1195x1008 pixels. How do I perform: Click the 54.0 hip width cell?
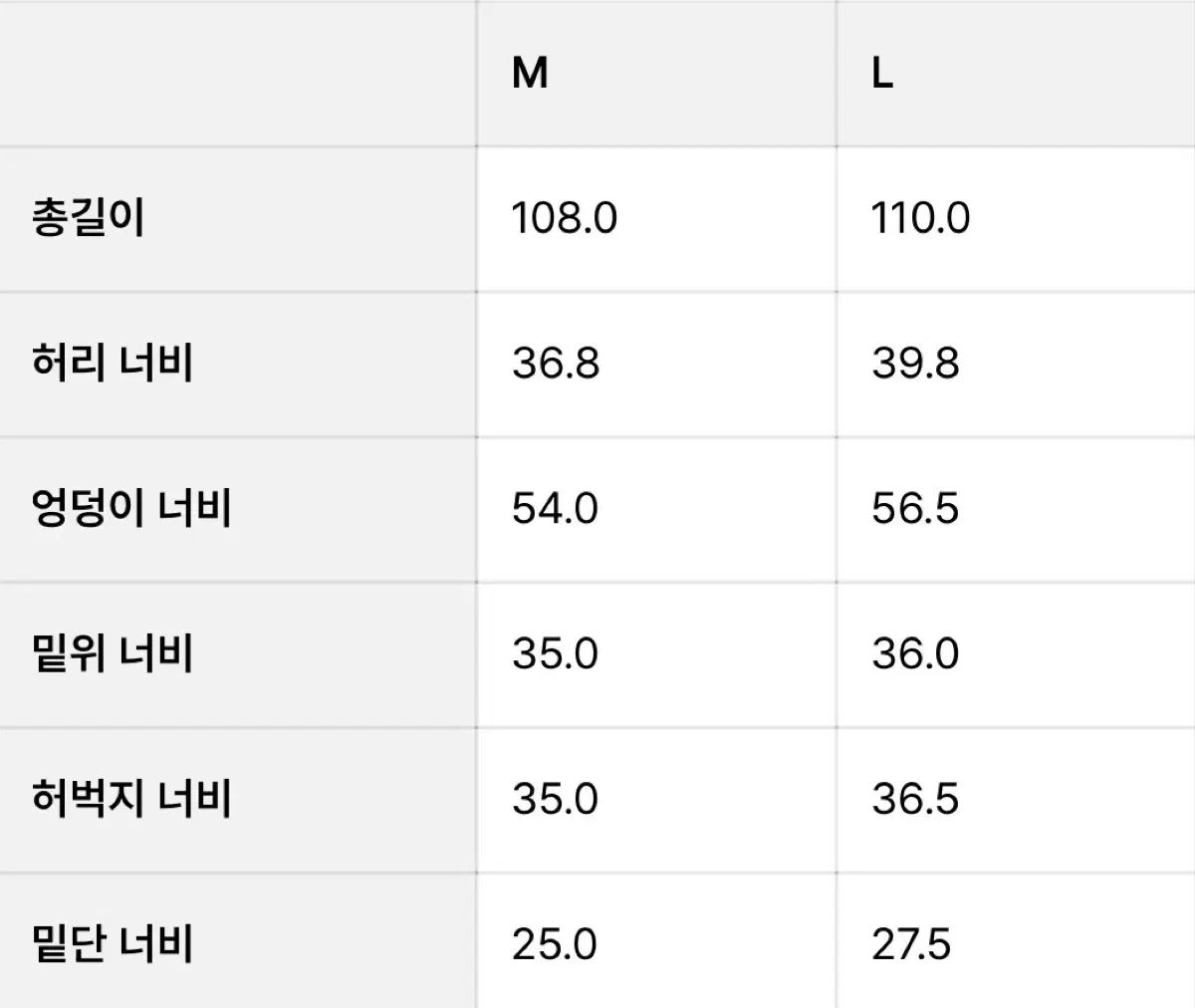click(x=555, y=508)
